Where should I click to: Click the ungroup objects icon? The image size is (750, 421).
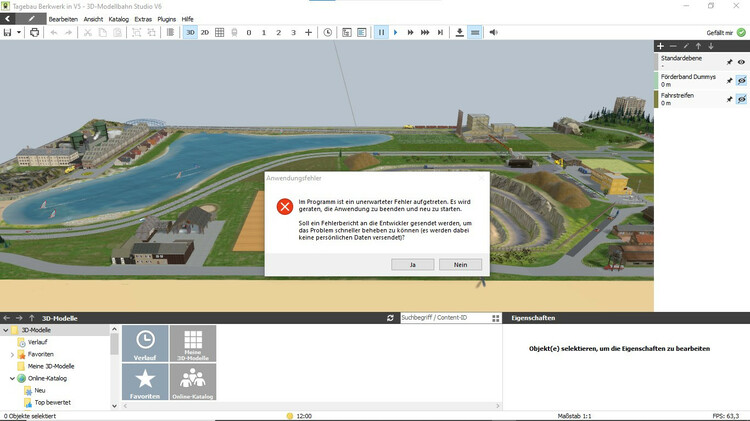tap(151, 33)
